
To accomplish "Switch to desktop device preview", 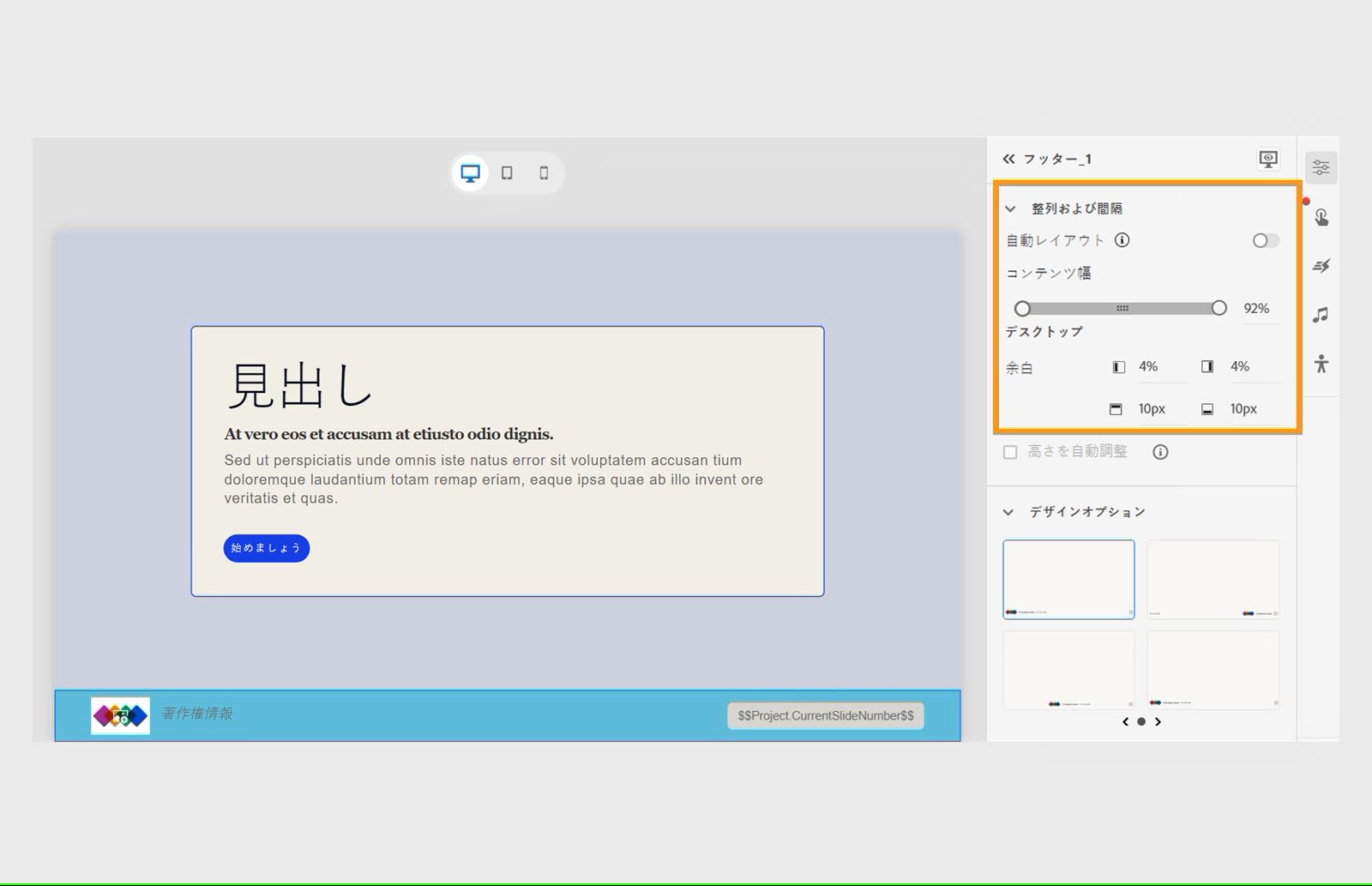I will [470, 173].
